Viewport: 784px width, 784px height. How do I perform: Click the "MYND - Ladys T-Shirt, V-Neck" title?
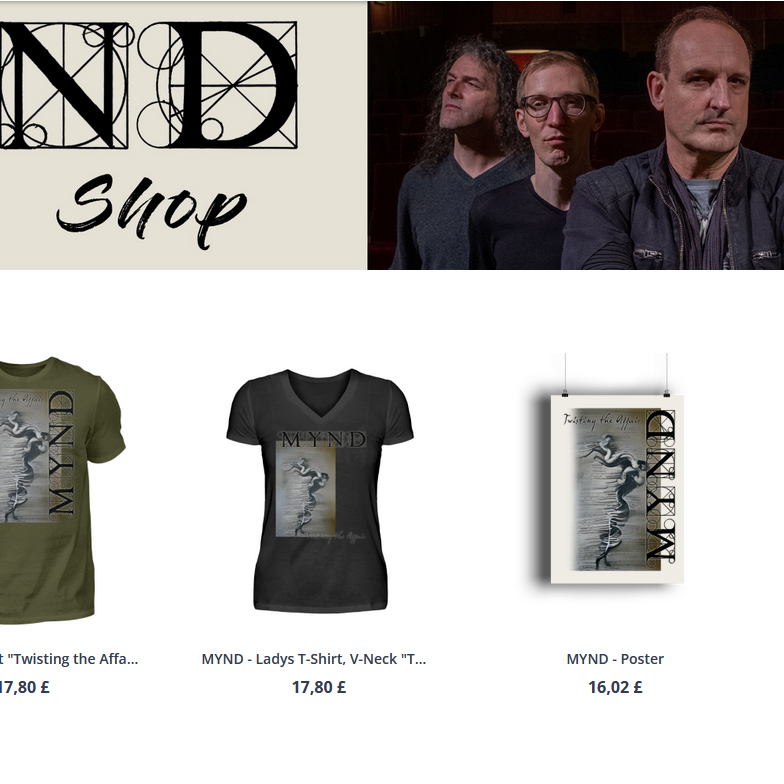(314, 659)
